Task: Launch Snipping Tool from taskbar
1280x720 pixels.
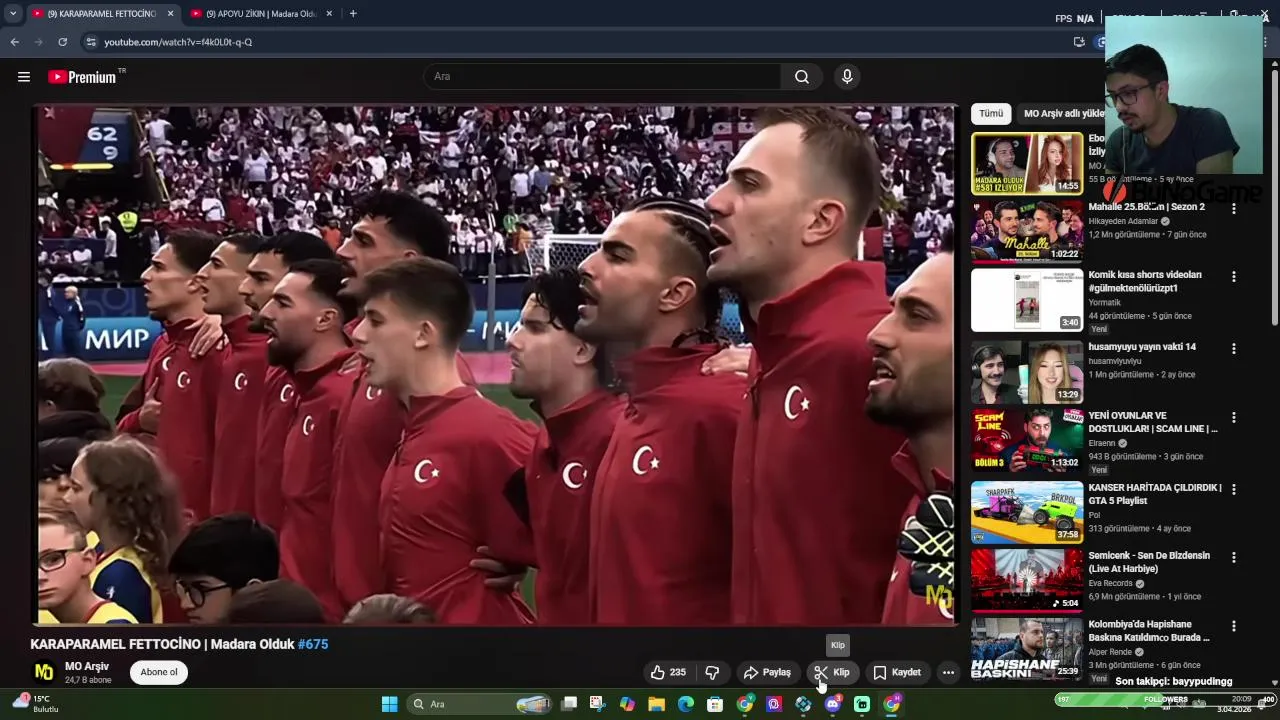Action: pos(598,704)
